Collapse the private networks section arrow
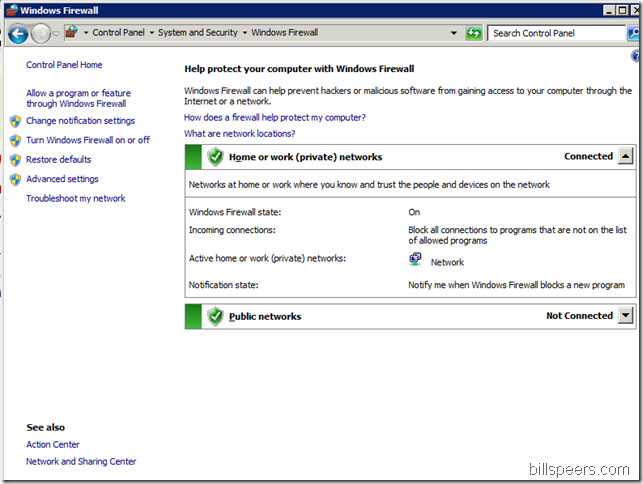This screenshot has width=643, height=484. [625, 156]
